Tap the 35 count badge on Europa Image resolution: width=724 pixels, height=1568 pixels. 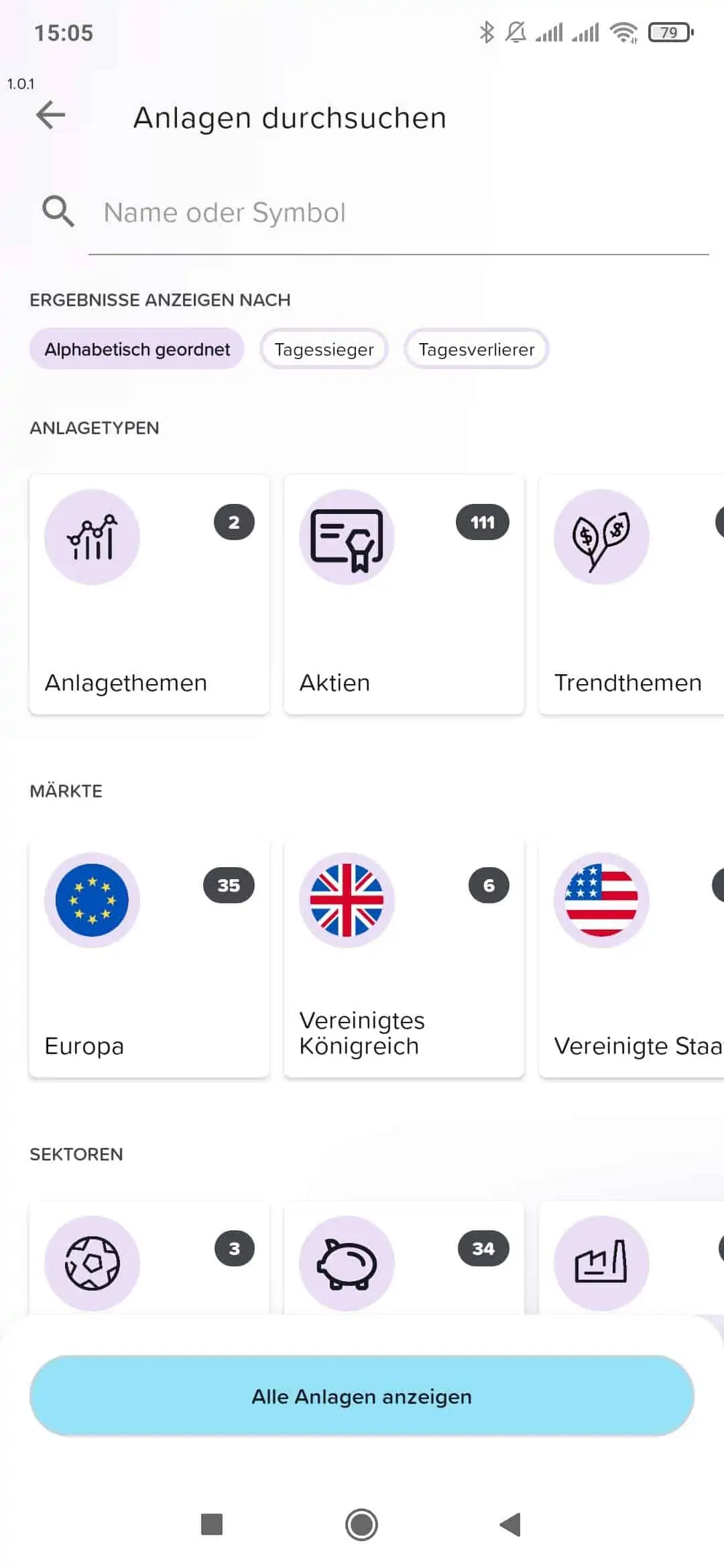pos(229,885)
